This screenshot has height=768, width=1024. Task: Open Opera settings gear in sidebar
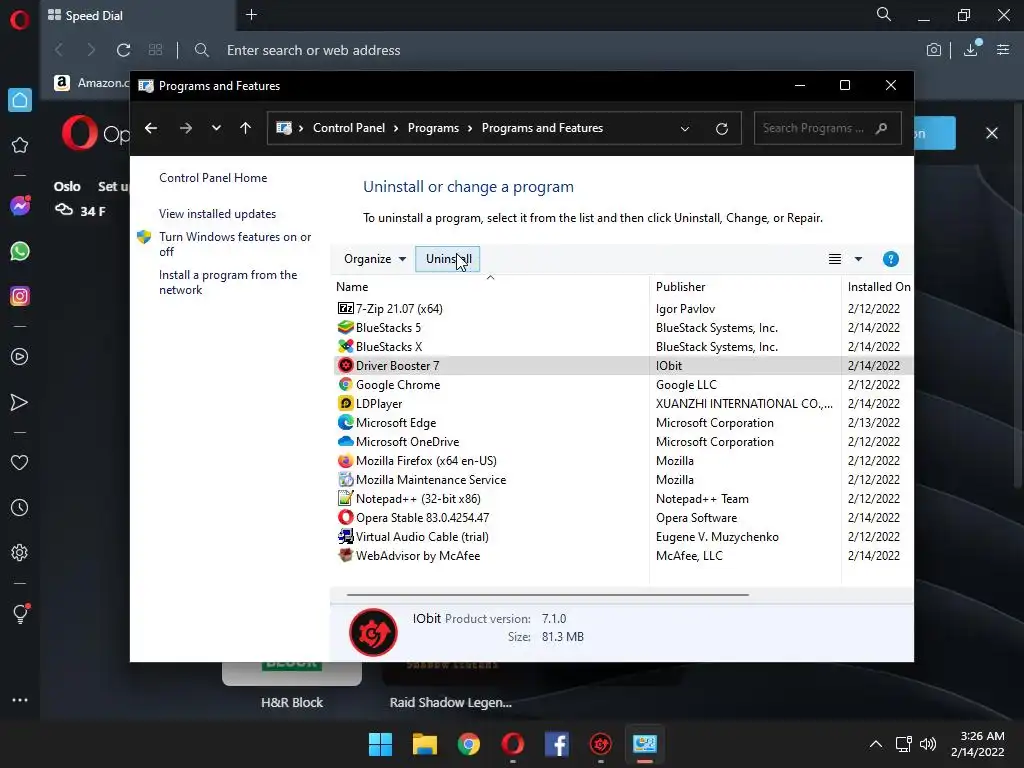click(20, 552)
